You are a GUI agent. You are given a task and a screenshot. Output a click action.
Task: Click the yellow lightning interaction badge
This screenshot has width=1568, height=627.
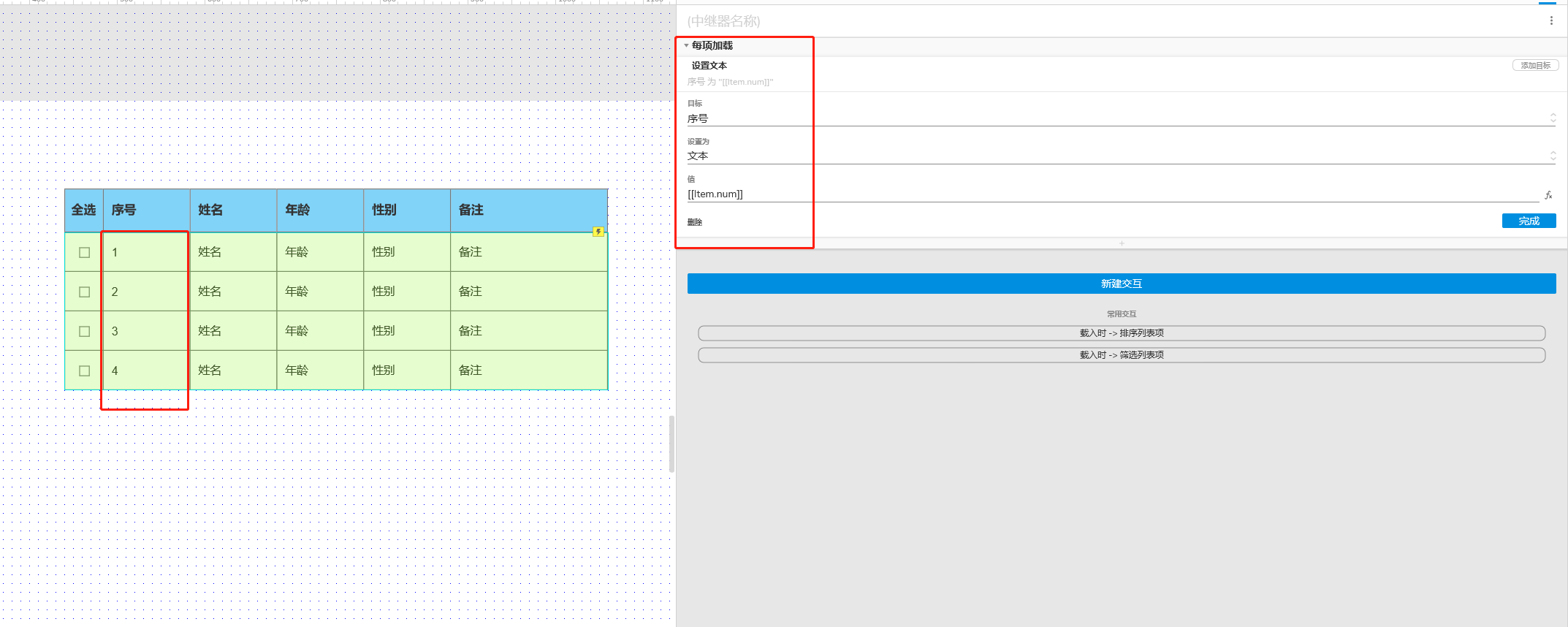tap(598, 232)
